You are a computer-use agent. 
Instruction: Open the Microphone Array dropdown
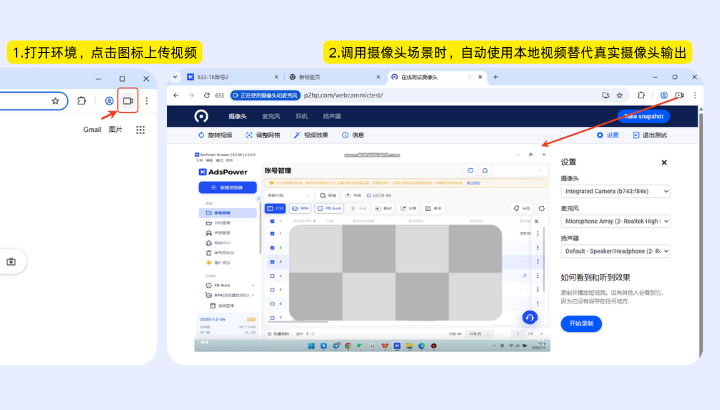click(x=615, y=221)
